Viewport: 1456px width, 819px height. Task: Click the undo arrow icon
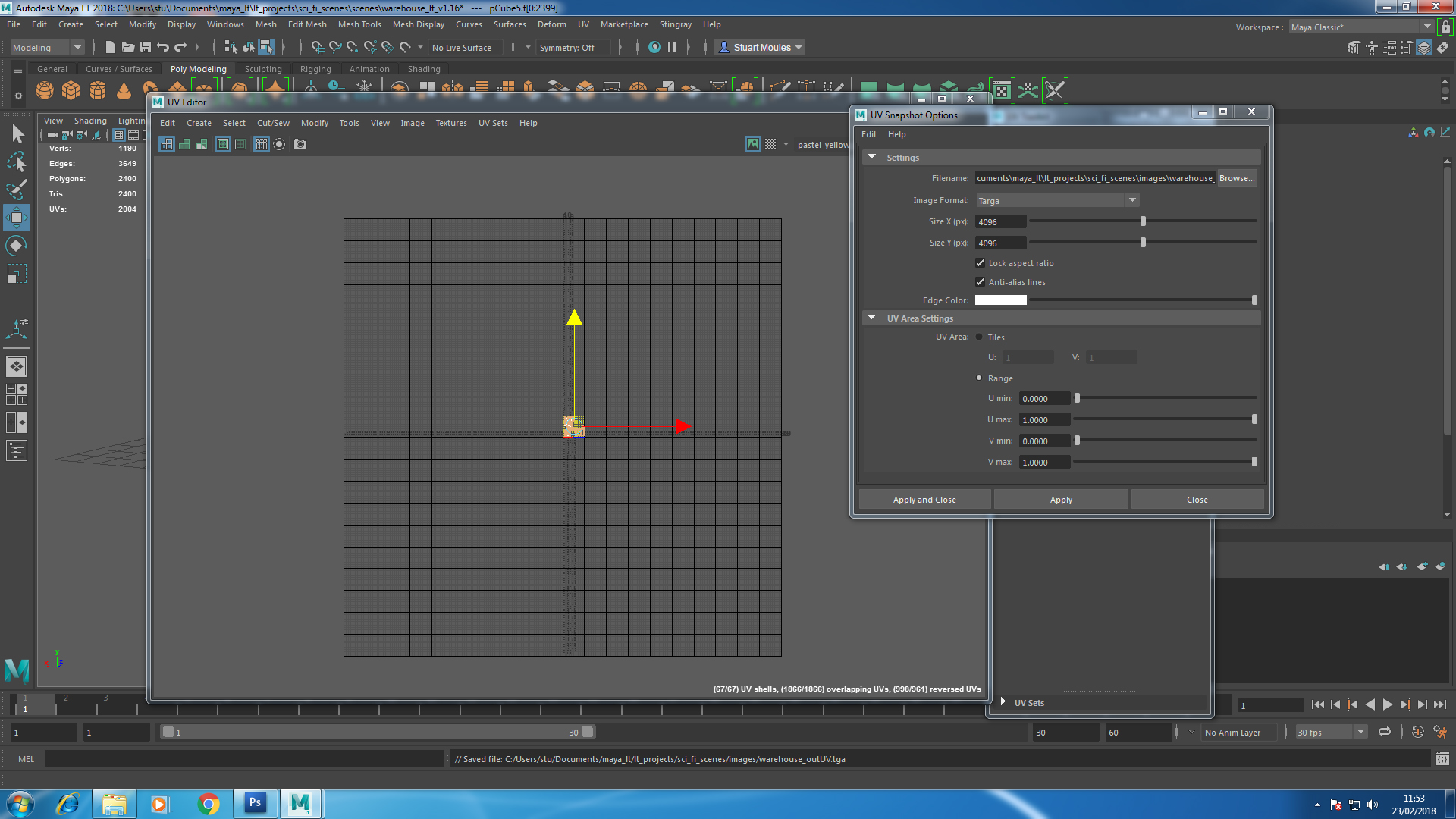coord(163,47)
